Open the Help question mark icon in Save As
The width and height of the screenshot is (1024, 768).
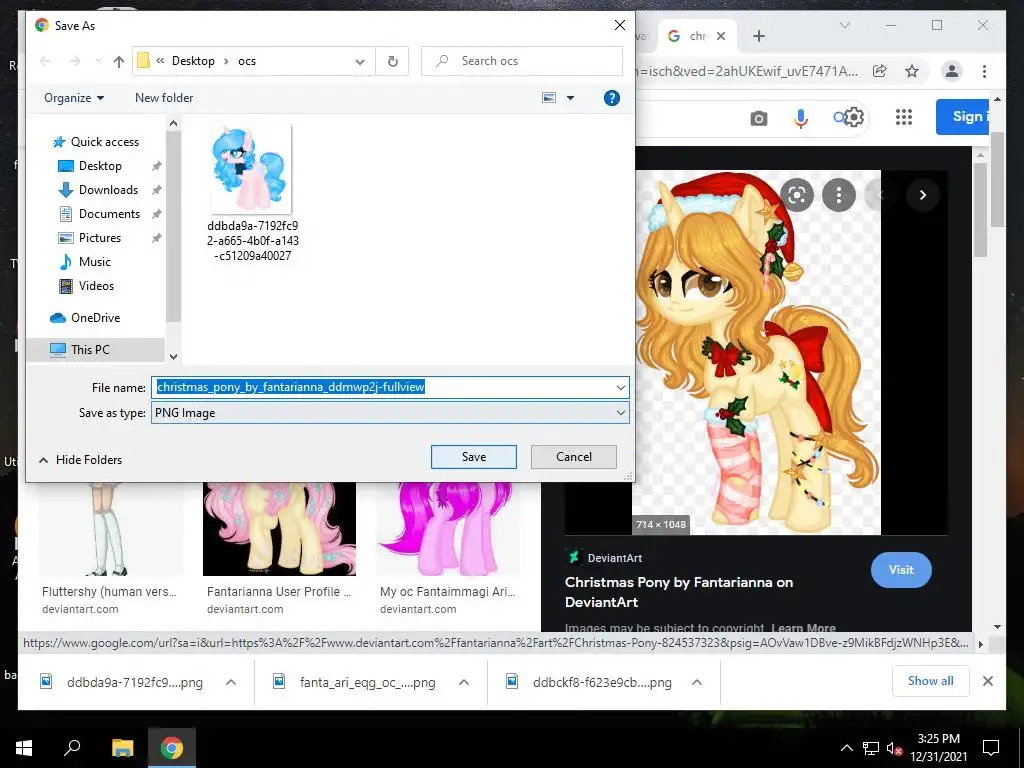[x=611, y=98]
